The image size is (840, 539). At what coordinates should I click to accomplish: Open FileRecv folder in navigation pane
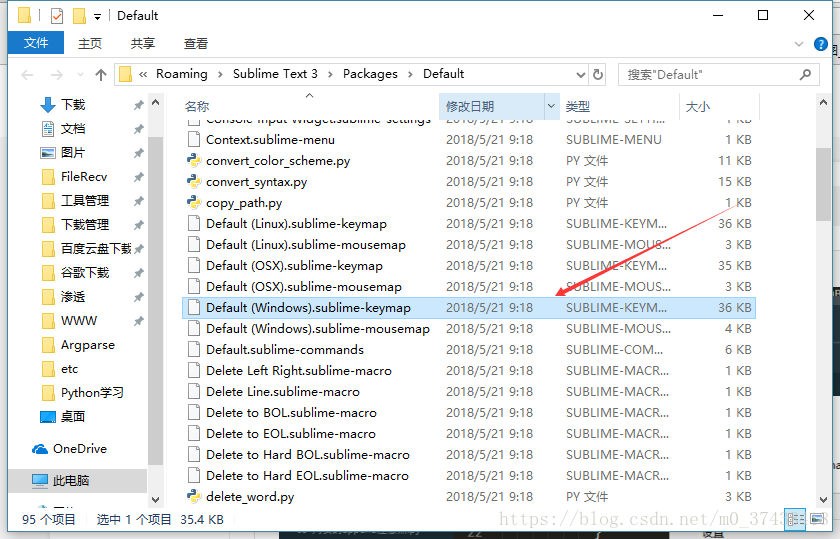(84, 176)
